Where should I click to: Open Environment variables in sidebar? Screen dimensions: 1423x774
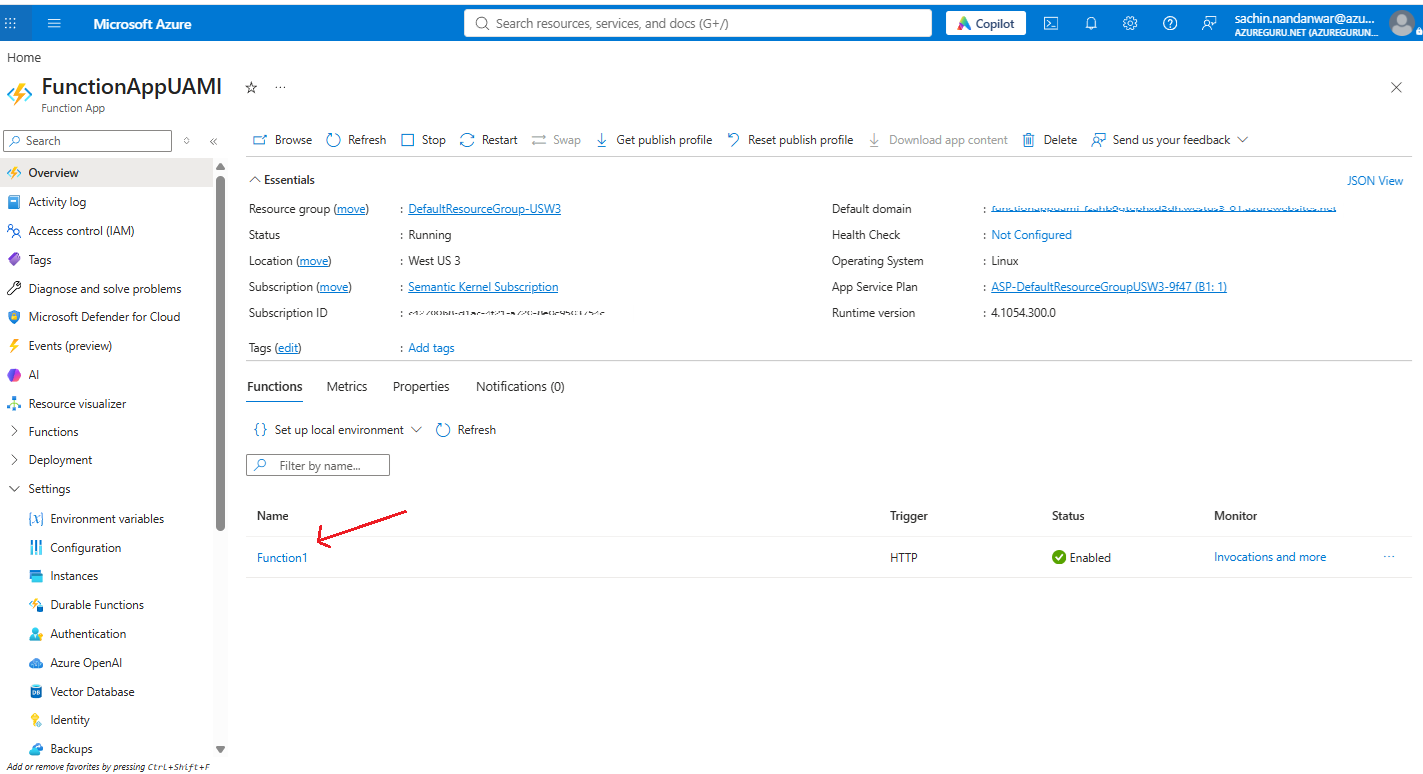[107, 519]
